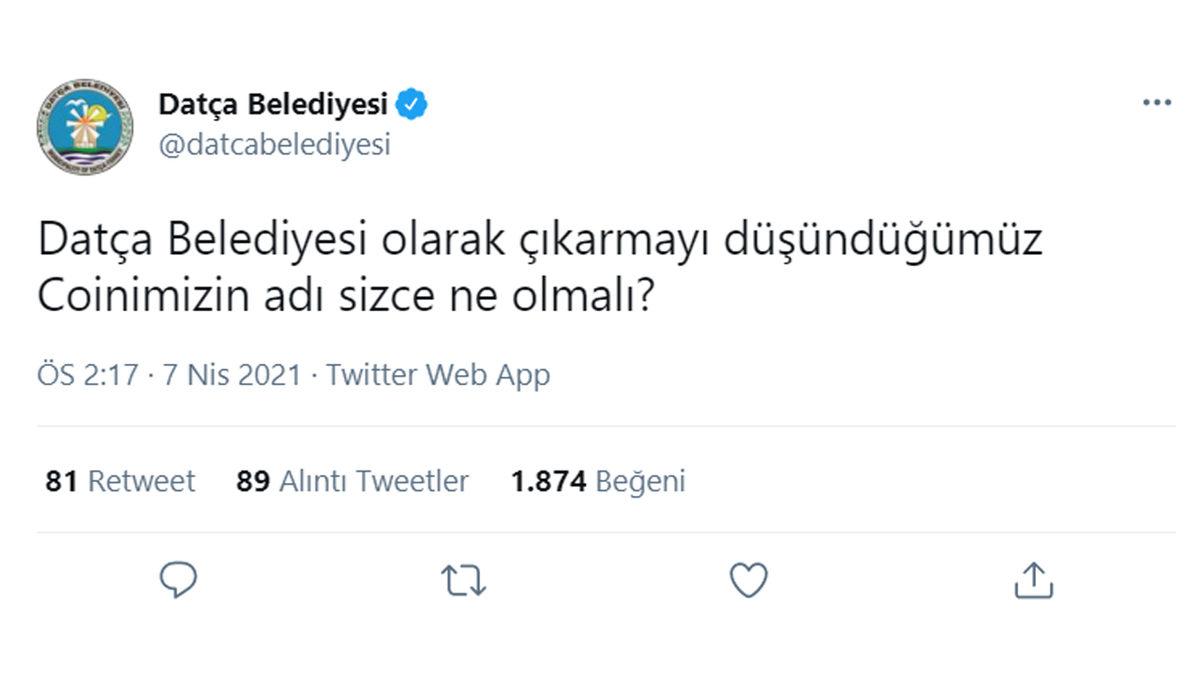Screen dimensions: 1200x675
Task: Select the retweet arrows icon to quote tweet
Action: pyautogui.click(x=465, y=577)
